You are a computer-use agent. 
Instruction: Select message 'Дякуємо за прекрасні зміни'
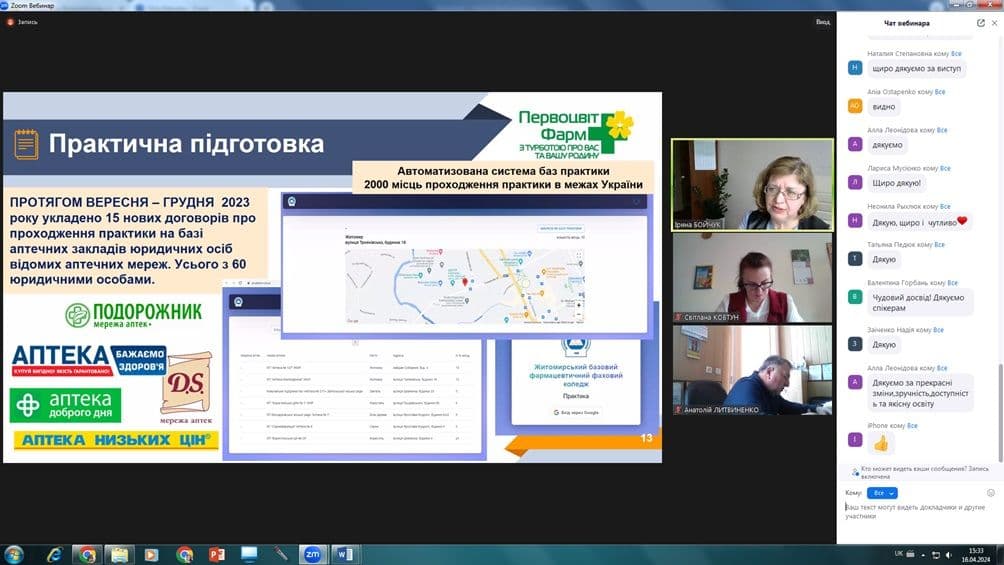[x=920, y=393]
